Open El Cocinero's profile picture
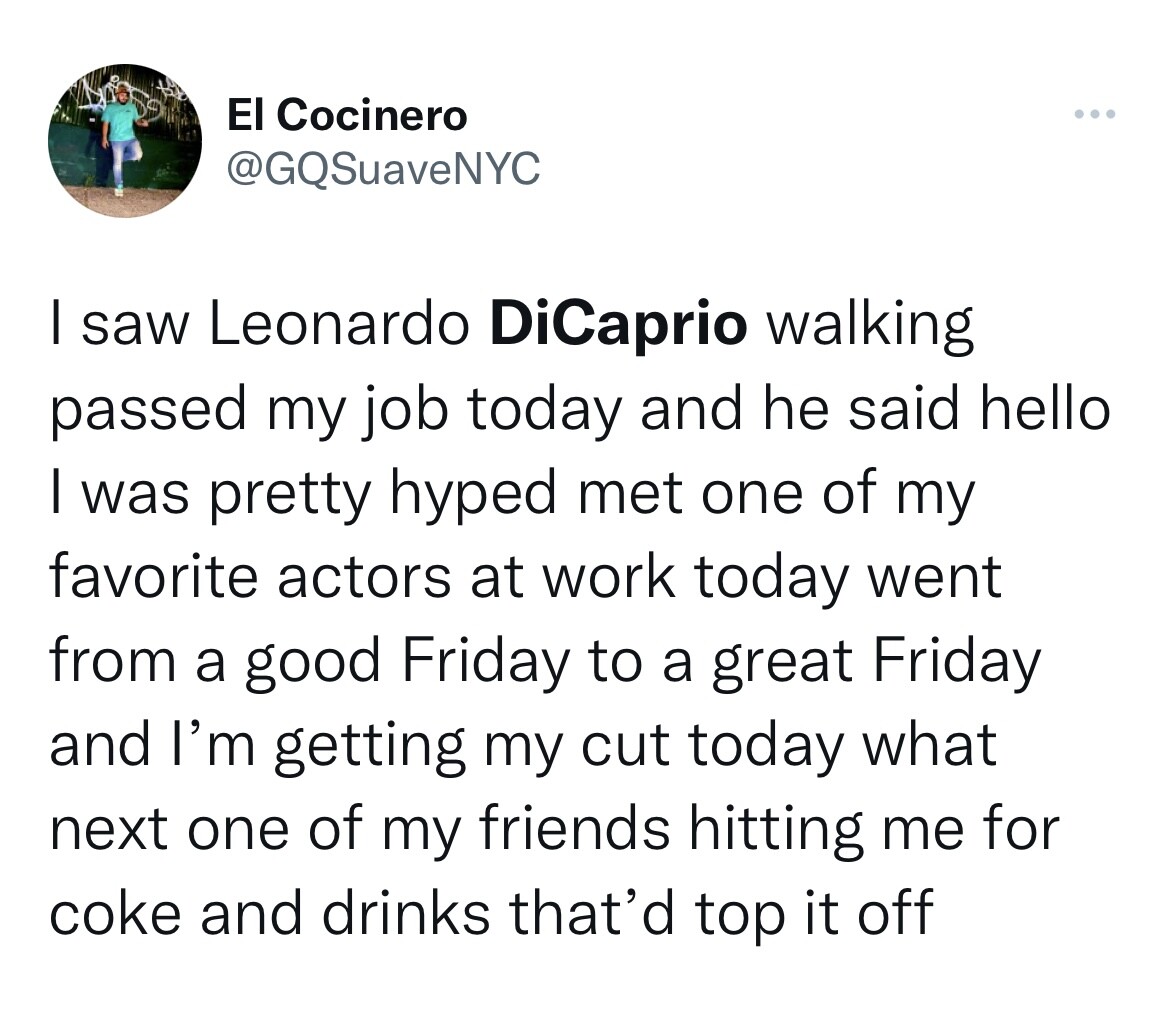1170x1014 pixels. [125, 141]
